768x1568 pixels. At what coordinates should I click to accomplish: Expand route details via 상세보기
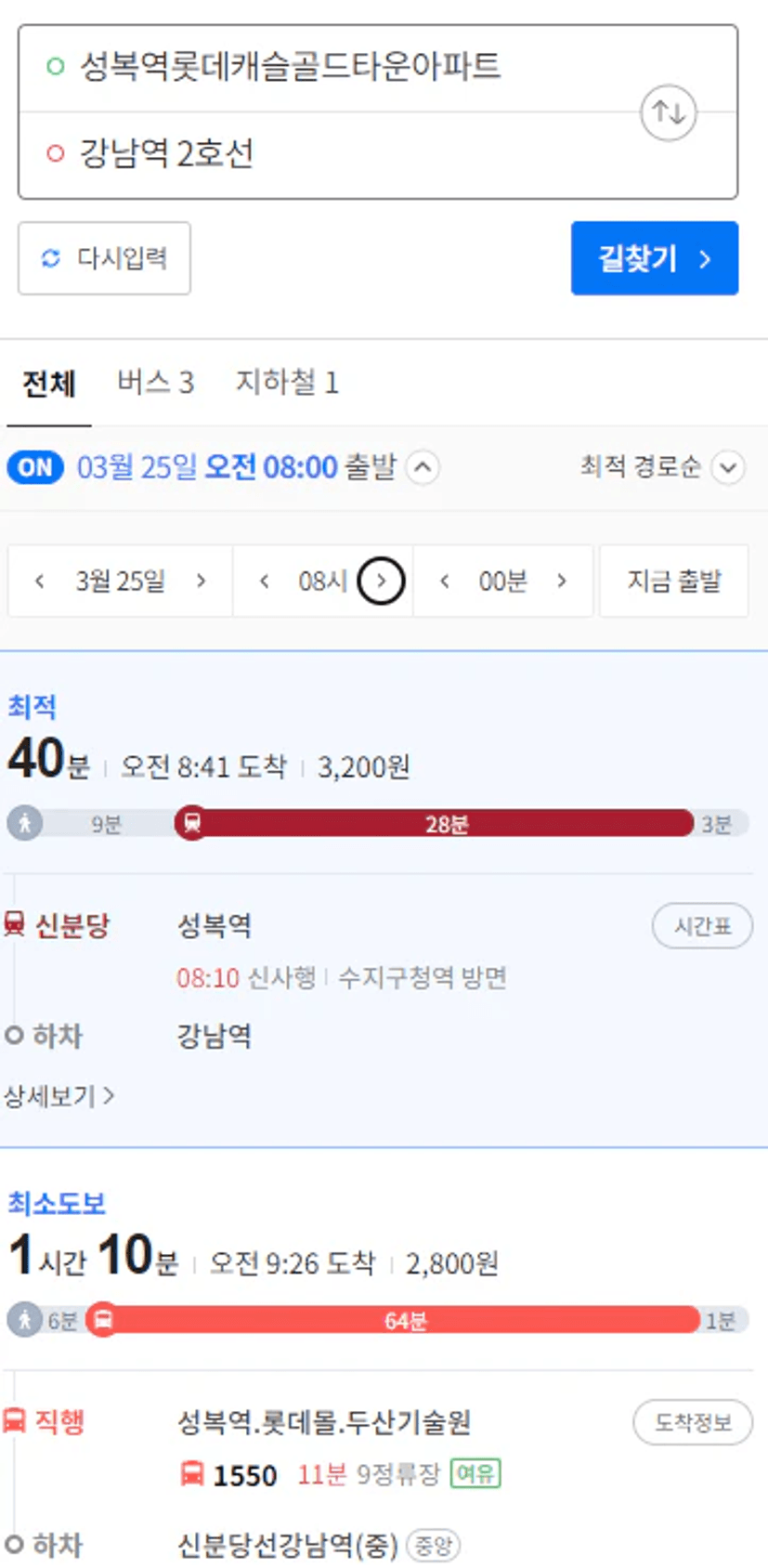click(59, 1096)
